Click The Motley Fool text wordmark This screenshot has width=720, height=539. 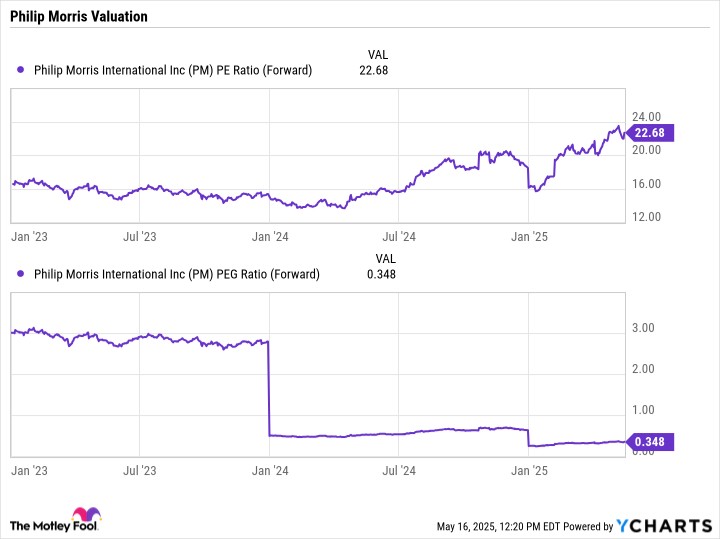click(54, 526)
